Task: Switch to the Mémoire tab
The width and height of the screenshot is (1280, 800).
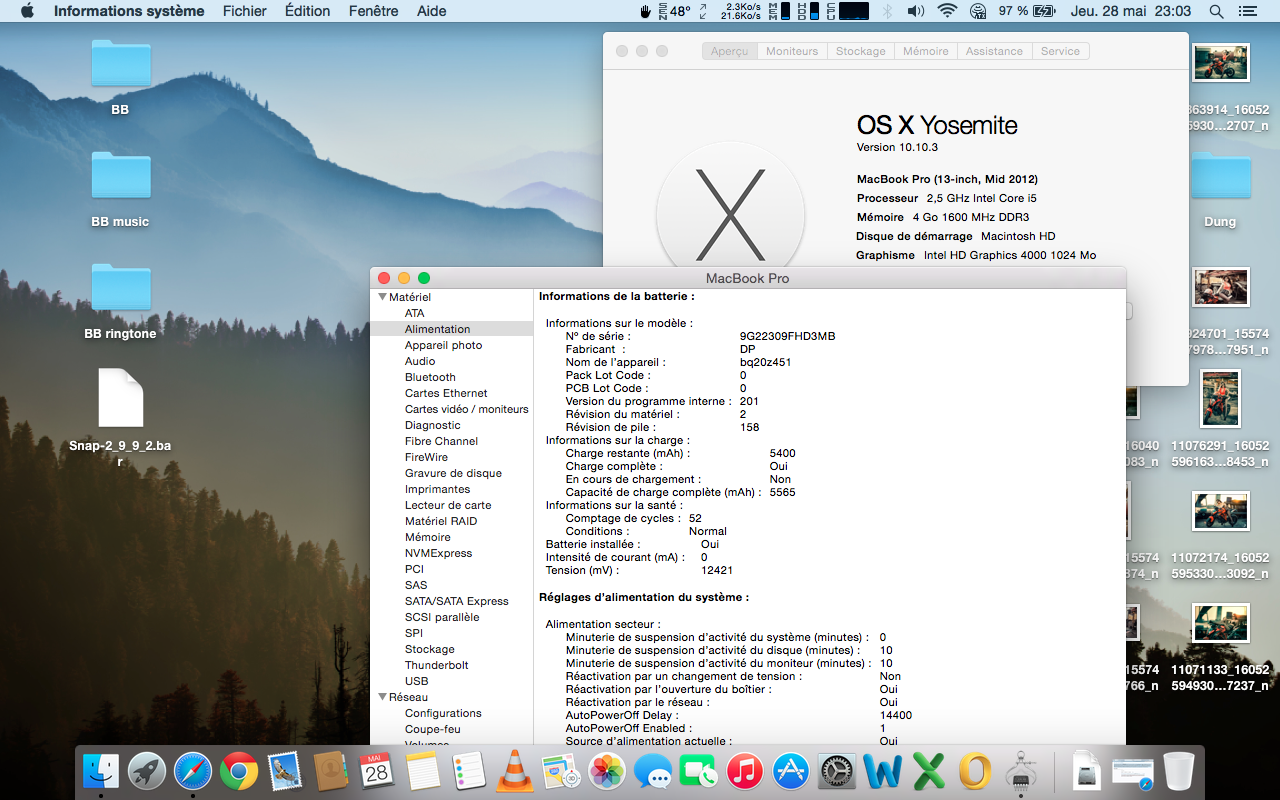Action: click(x=926, y=51)
